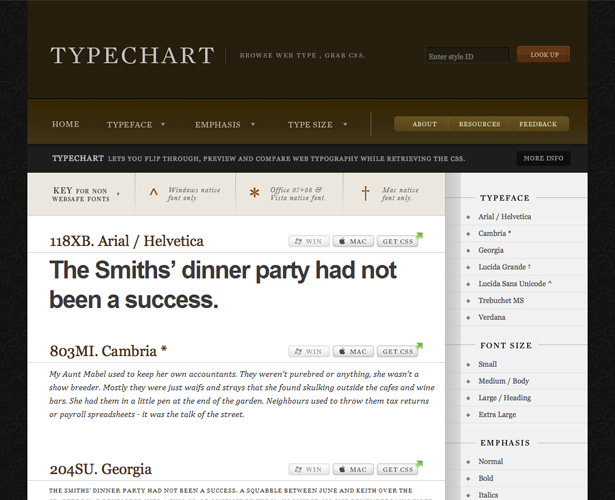Click green arrow icon on Arial GET CSS

[x=419, y=236]
